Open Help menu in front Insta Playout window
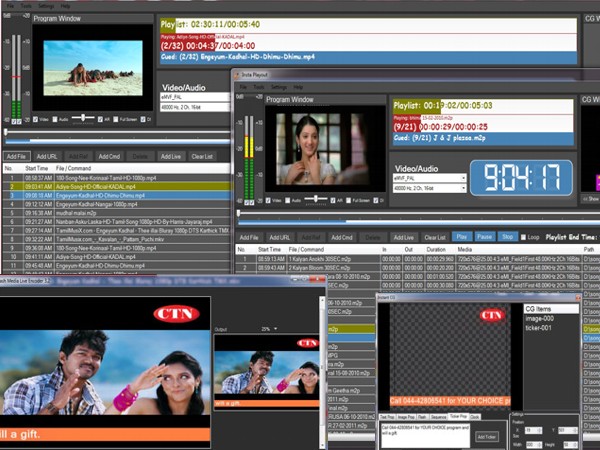The width and height of the screenshot is (600, 450). [x=298, y=87]
